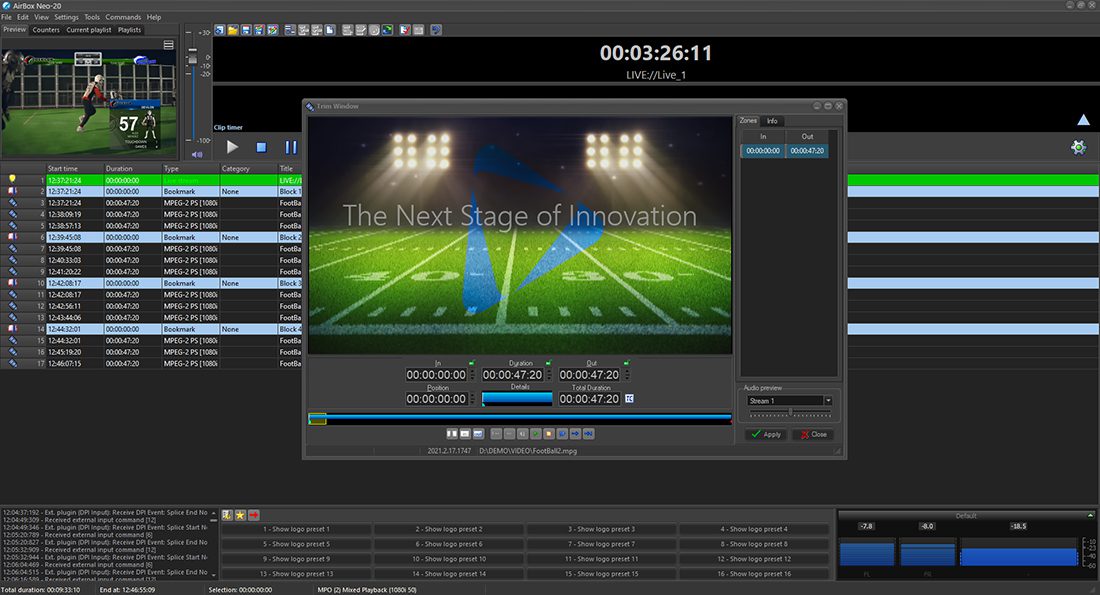Mute audio with the speaker icon
This screenshot has width=1100, height=595.
[197, 153]
